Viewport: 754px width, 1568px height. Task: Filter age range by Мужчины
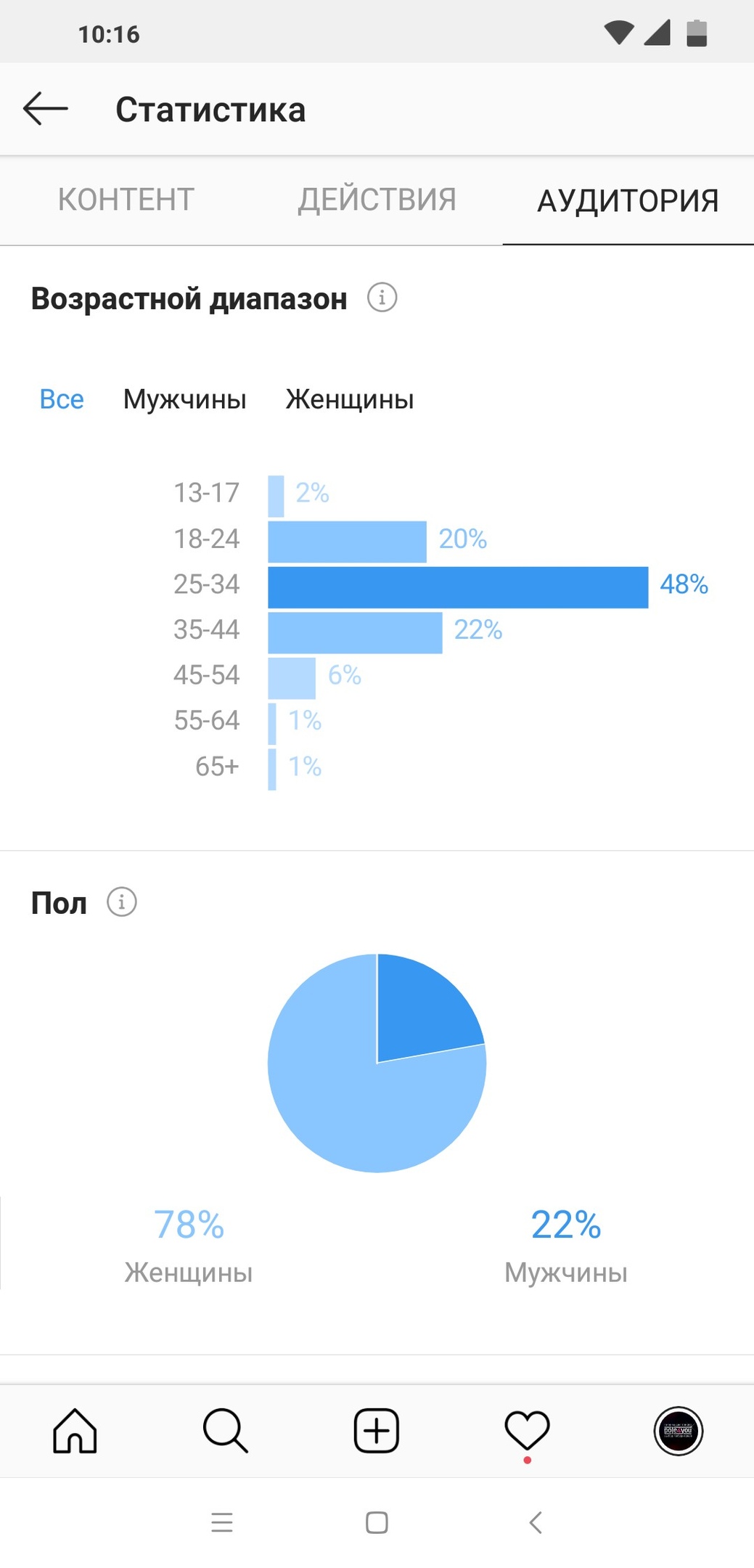click(x=185, y=399)
